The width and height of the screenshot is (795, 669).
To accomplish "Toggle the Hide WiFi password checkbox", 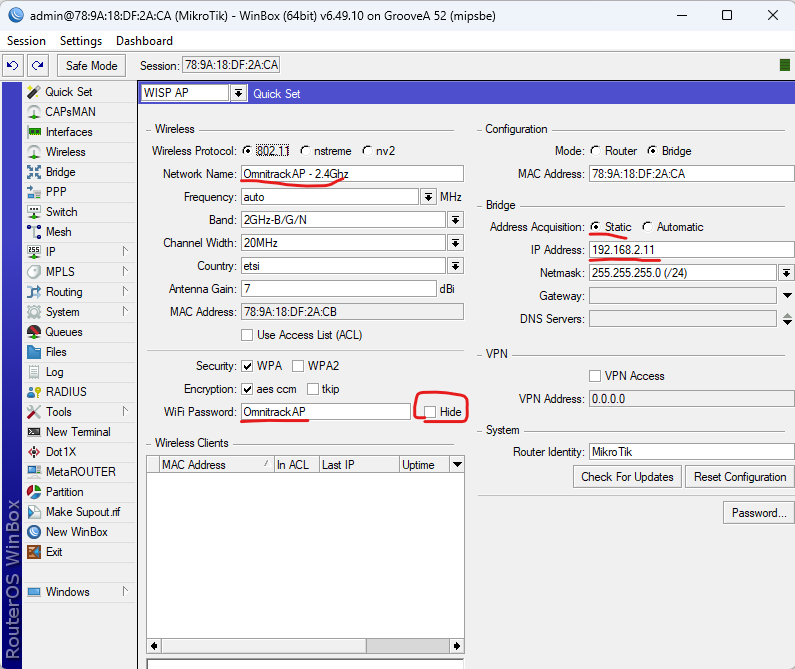I will pos(430,412).
